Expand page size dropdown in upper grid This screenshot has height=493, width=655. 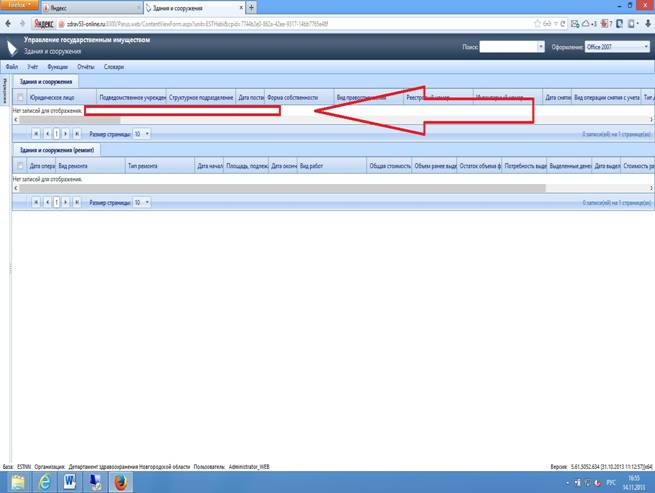click(x=147, y=133)
